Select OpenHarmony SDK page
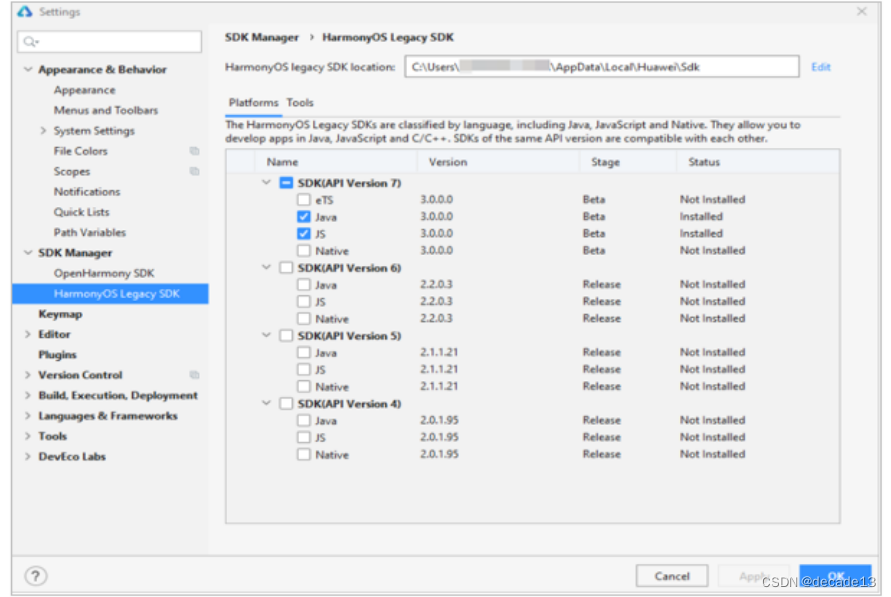This screenshot has height=597, width=891. click(x=104, y=273)
